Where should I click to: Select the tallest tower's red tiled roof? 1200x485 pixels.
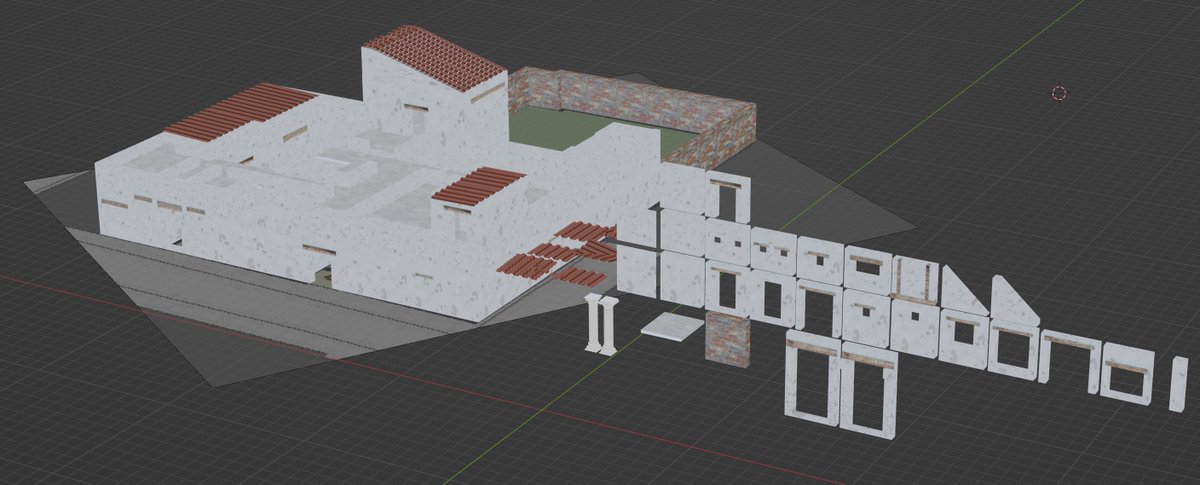[x=435, y=56]
